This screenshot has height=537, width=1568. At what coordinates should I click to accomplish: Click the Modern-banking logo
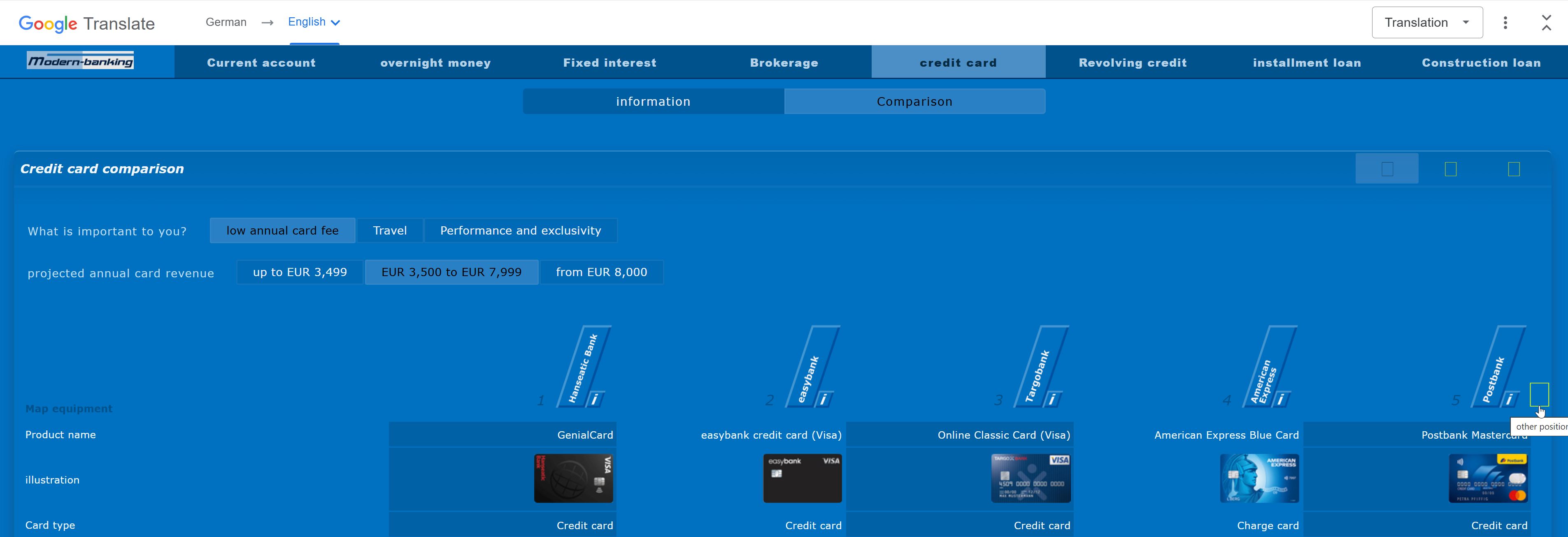(80, 61)
